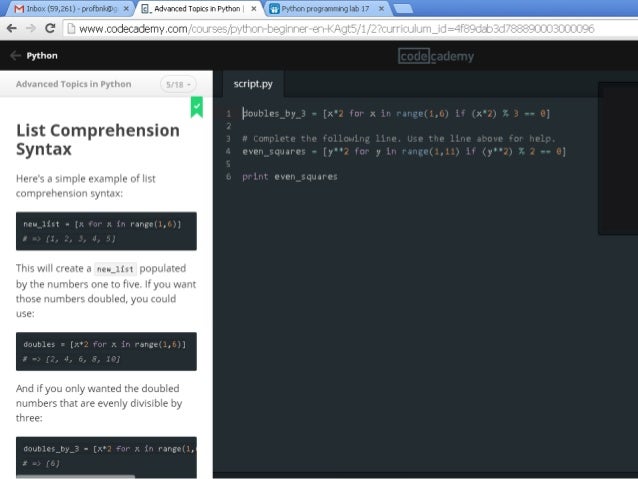
Task: Select the Advanced Topics in Python tab
Action: (x=198, y=9)
